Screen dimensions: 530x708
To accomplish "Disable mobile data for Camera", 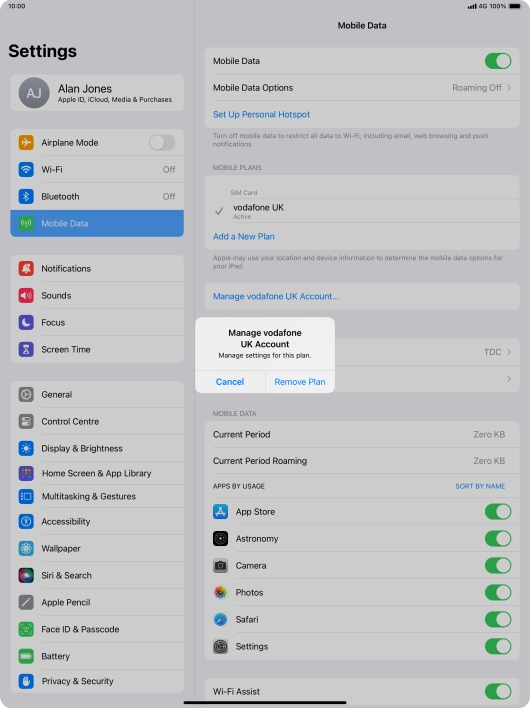I will pyautogui.click(x=498, y=565).
